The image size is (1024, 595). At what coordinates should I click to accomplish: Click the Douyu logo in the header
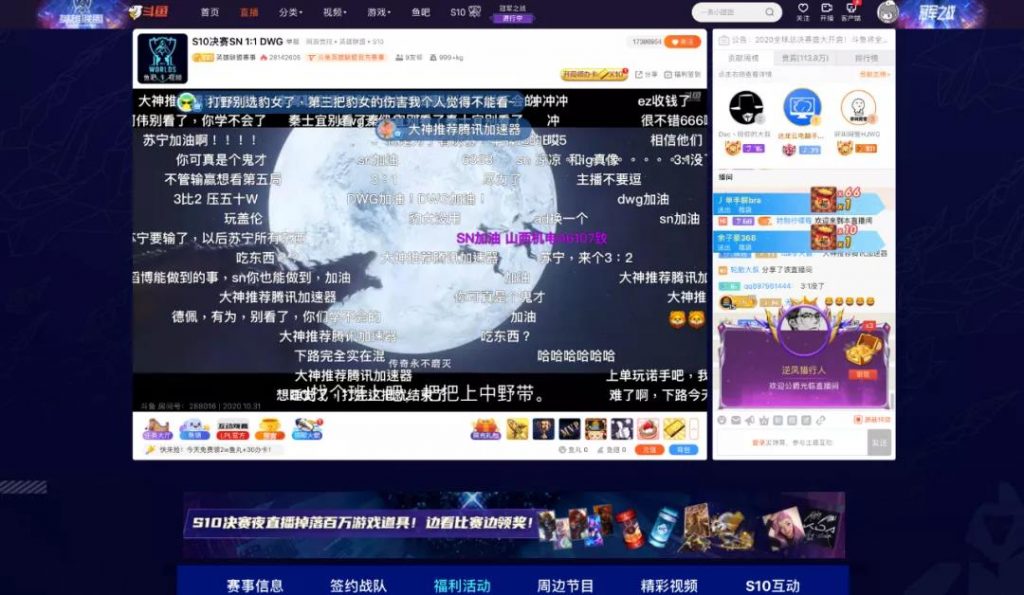(149, 12)
